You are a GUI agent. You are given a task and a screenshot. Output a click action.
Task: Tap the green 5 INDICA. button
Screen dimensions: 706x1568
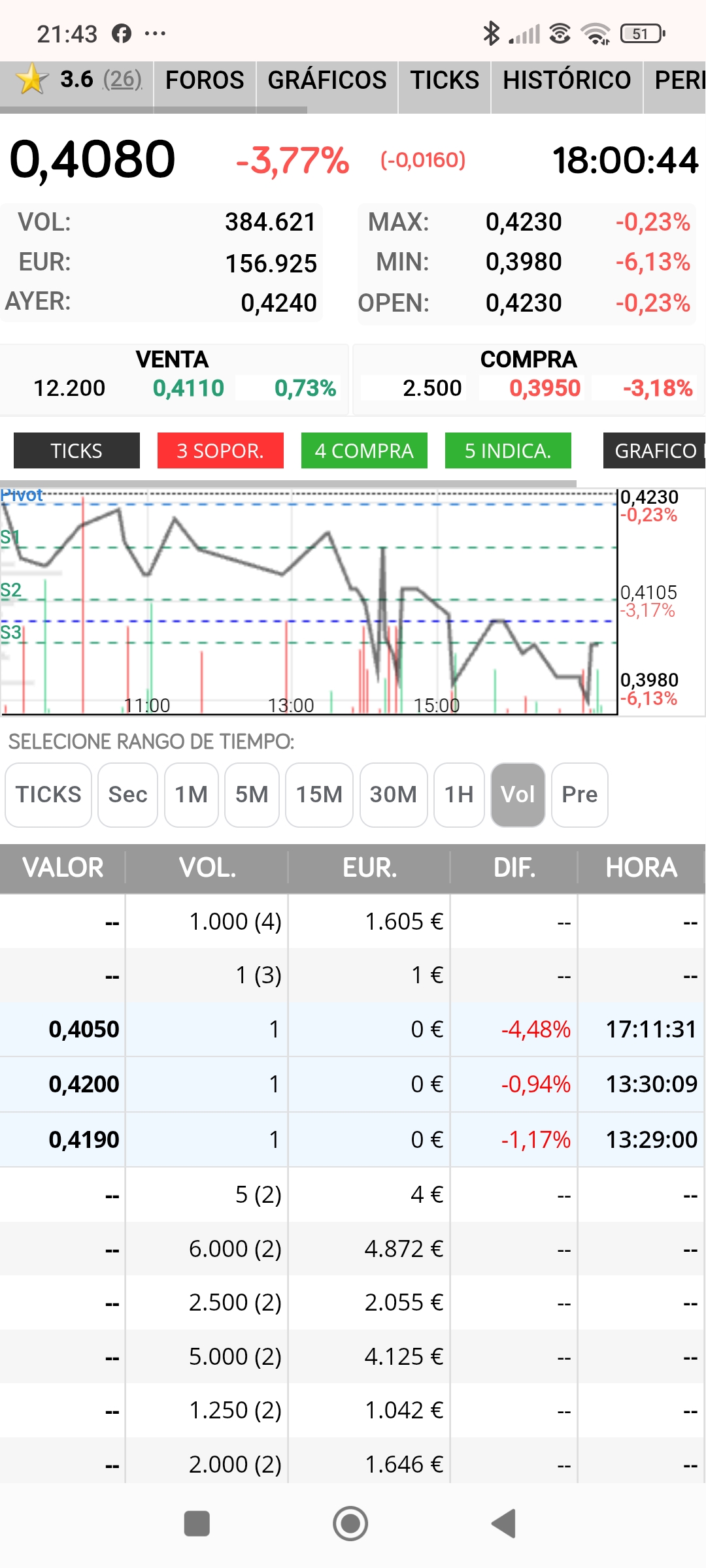click(508, 451)
